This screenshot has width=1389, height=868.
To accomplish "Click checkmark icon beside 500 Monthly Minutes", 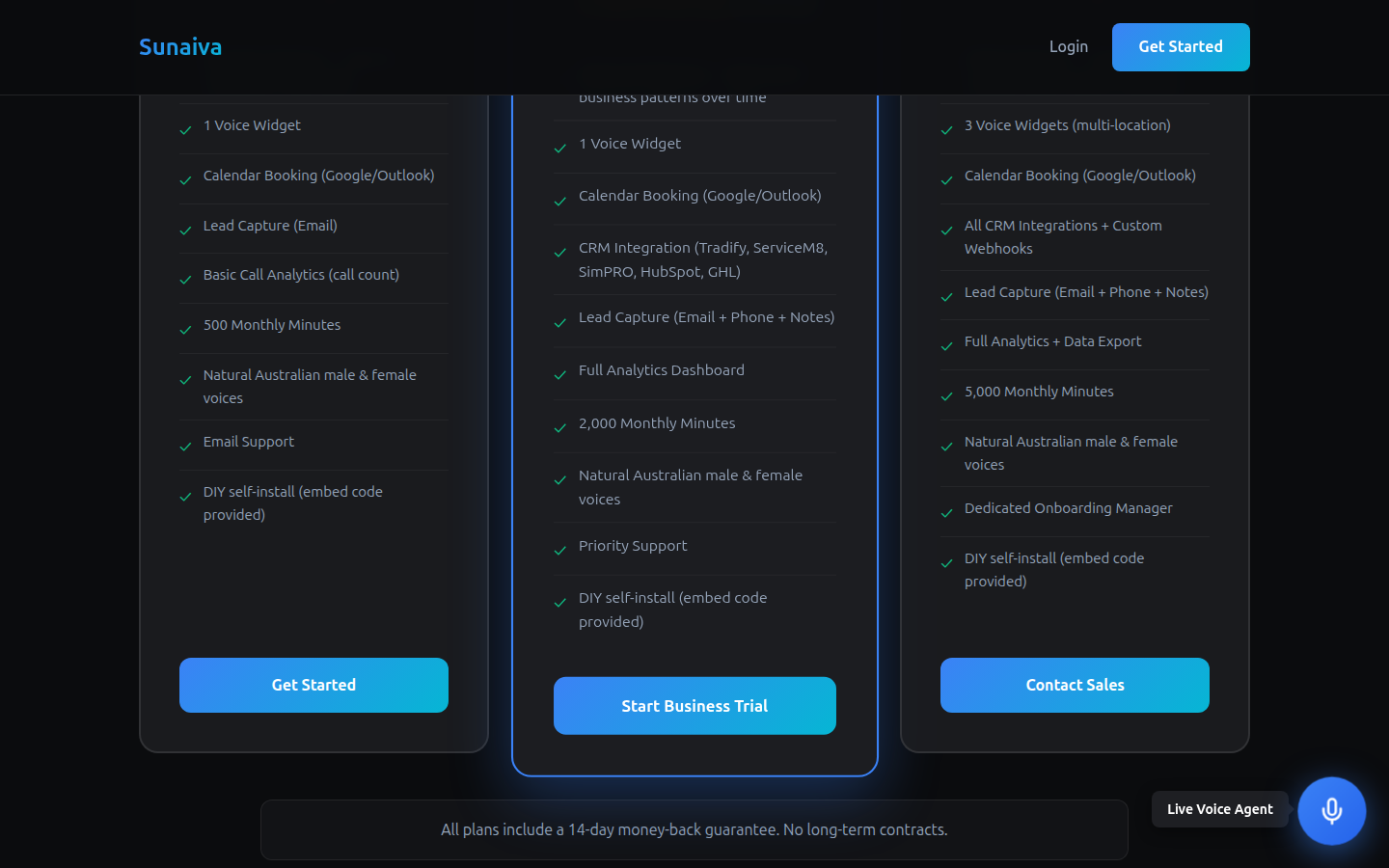I will 186,330.
